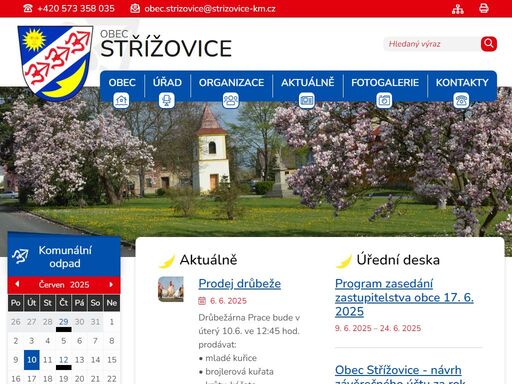Open the FOTOGALERIE menu item
This screenshot has width=512, height=384.
[385, 82]
